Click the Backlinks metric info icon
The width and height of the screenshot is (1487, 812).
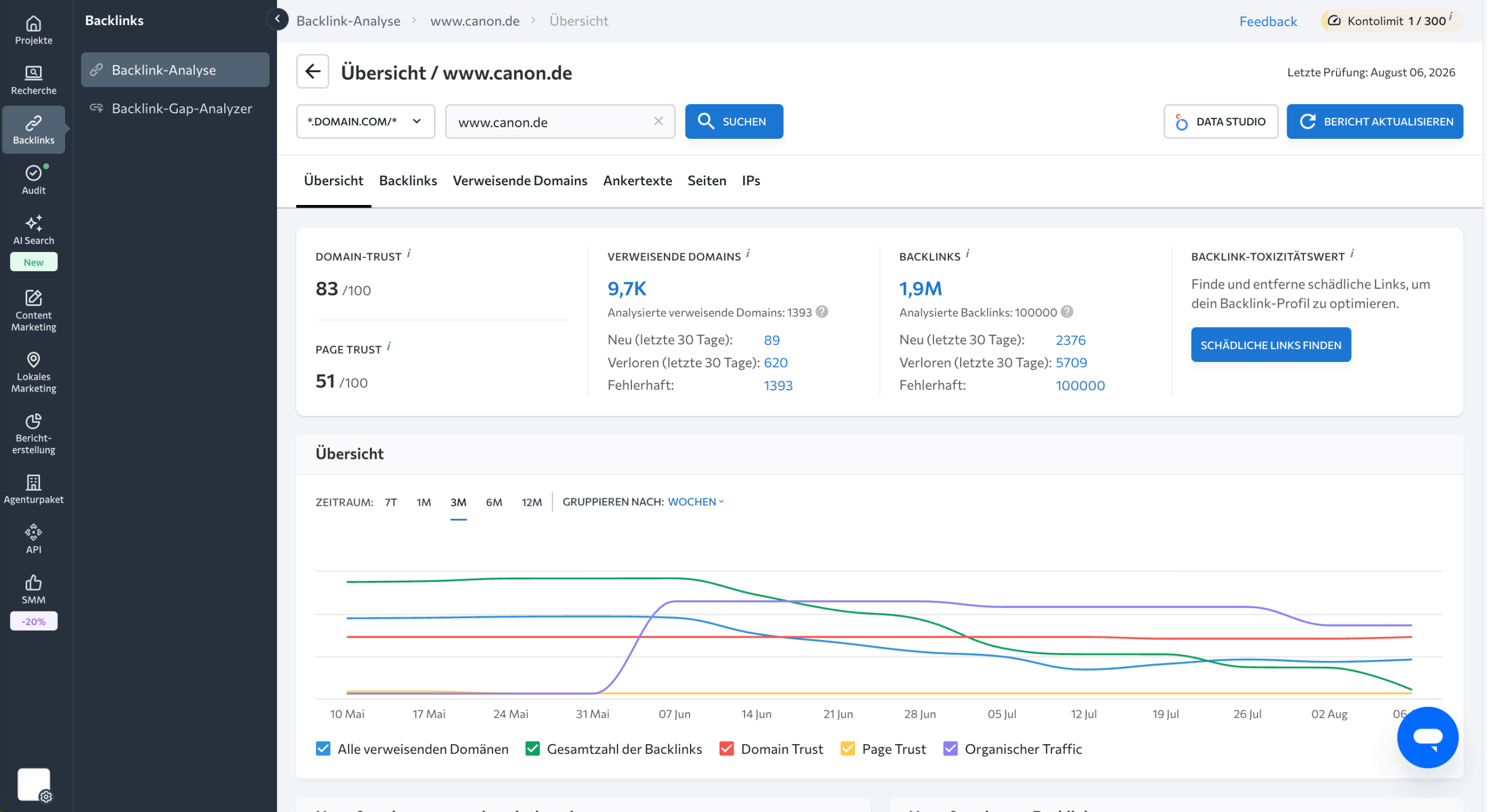[x=968, y=253]
